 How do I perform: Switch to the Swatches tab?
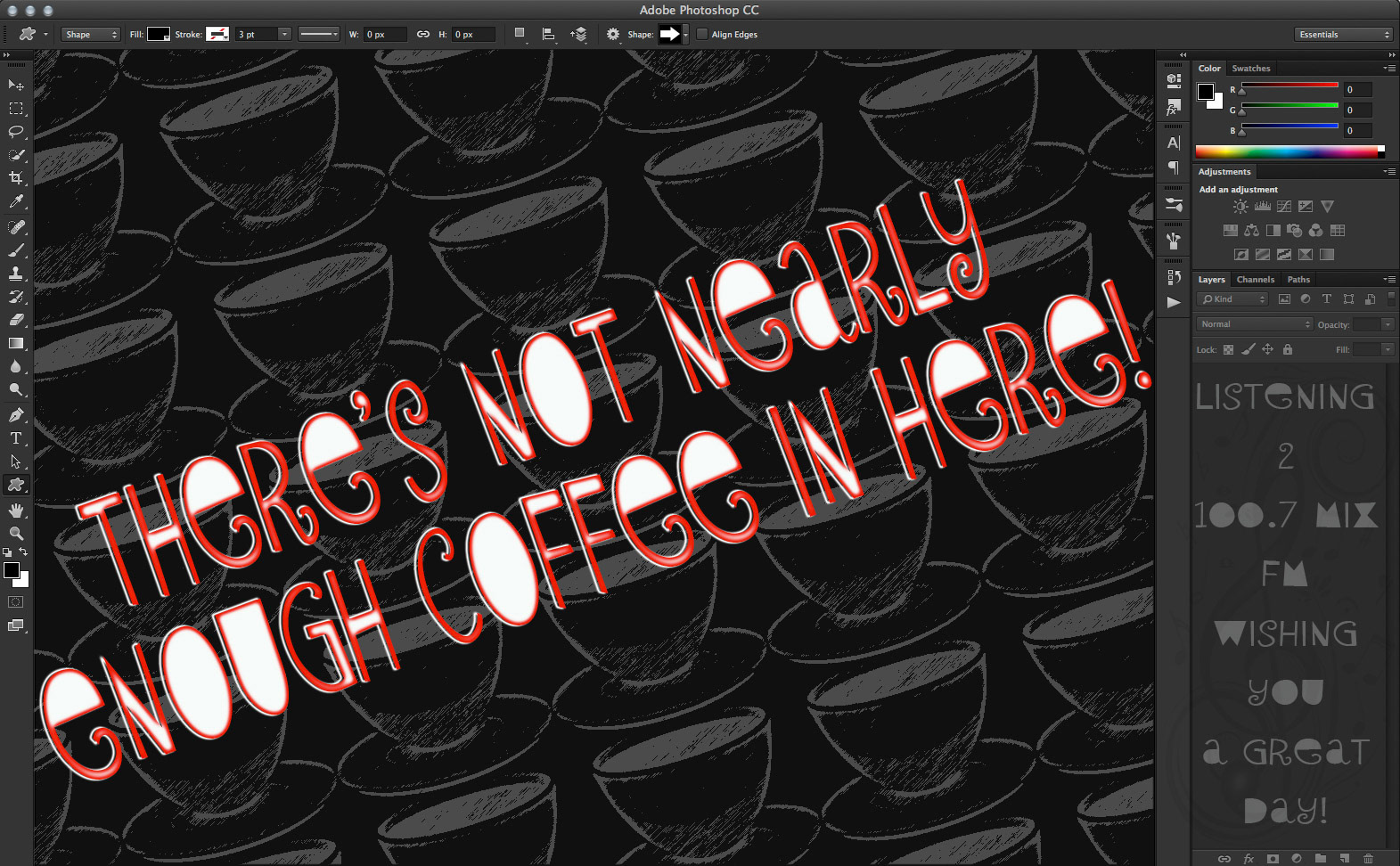[1251, 69]
